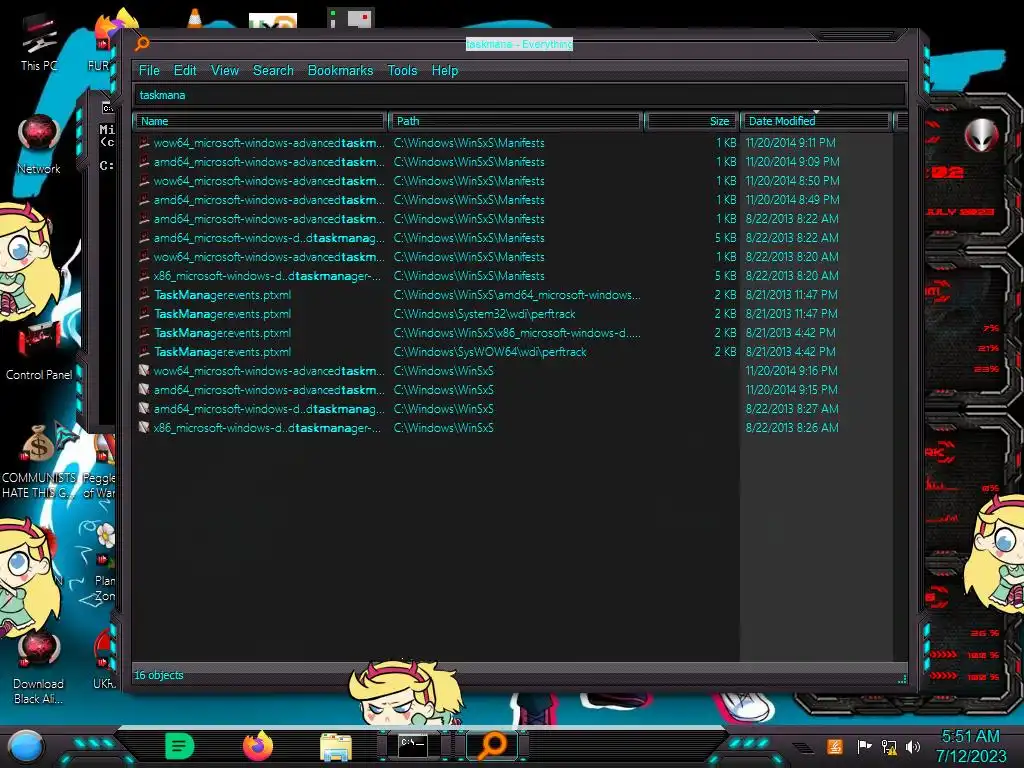Open Peggle desktop shortcut

tap(99, 467)
